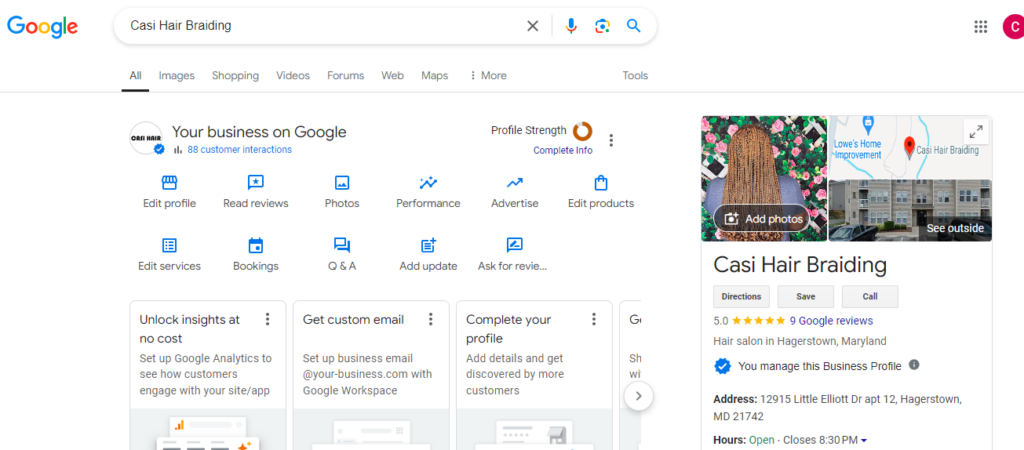Open options menu on Get custom email card
Image resolution: width=1024 pixels, height=450 pixels.
pos(430,319)
